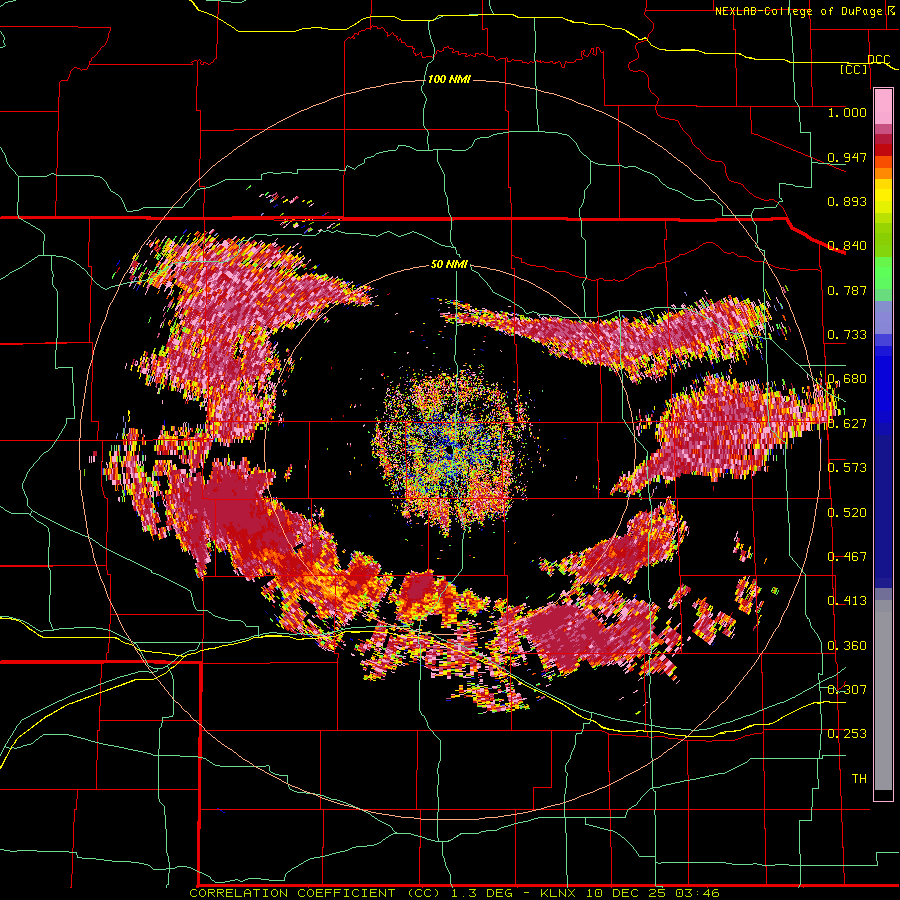This screenshot has height=900, width=900.
Task: Click the 0.360 value on the color scale
Action: click(x=847, y=646)
